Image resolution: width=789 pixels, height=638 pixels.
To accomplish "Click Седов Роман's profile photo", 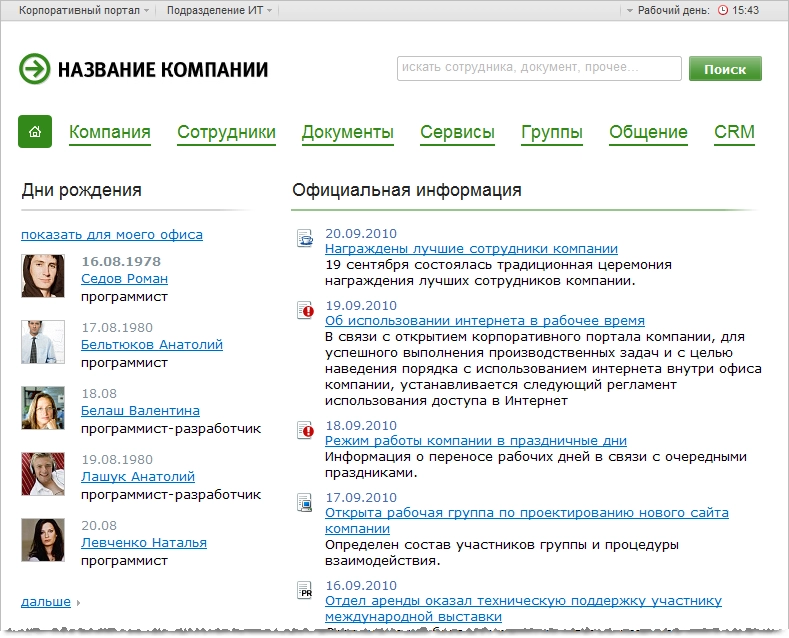I will point(43,276).
